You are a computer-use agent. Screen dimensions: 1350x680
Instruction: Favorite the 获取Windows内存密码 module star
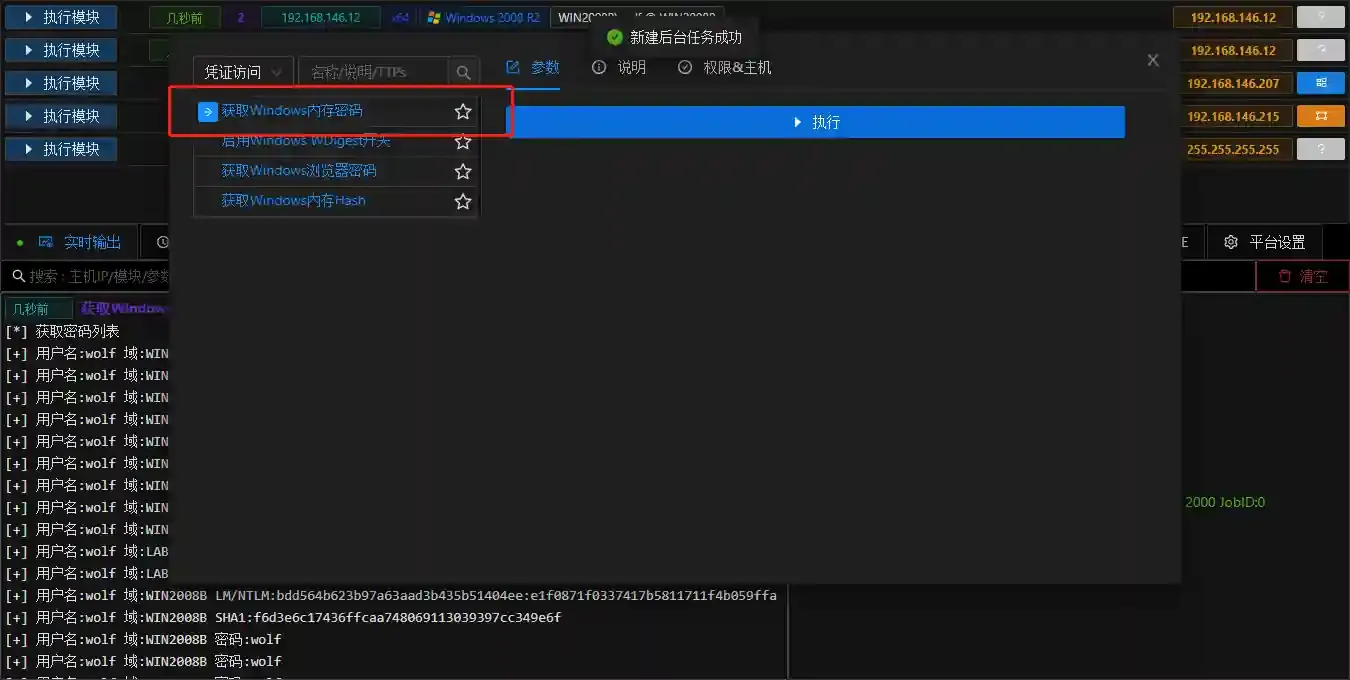coord(462,112)
